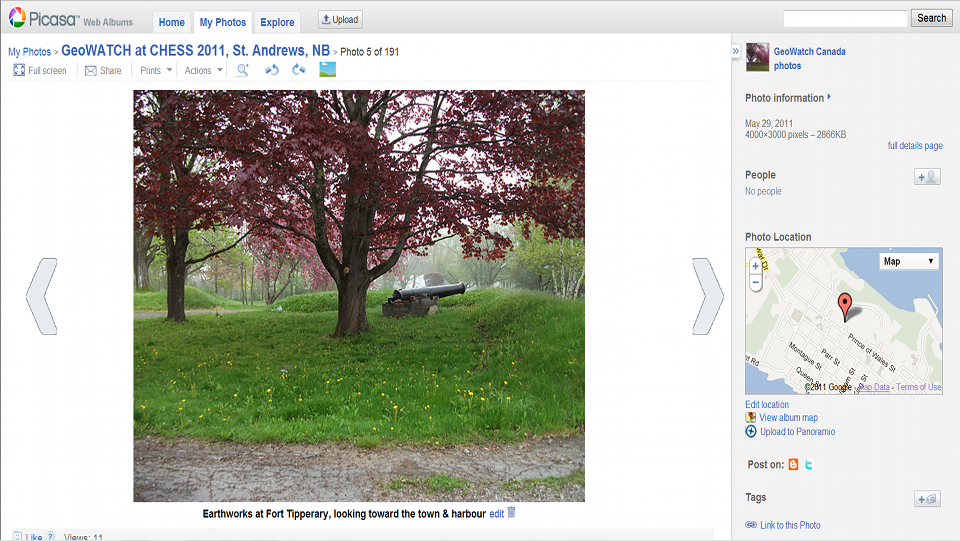Open the Actions dropdown menu
Screen dimensions: 960x541
(x=203, y=70)
